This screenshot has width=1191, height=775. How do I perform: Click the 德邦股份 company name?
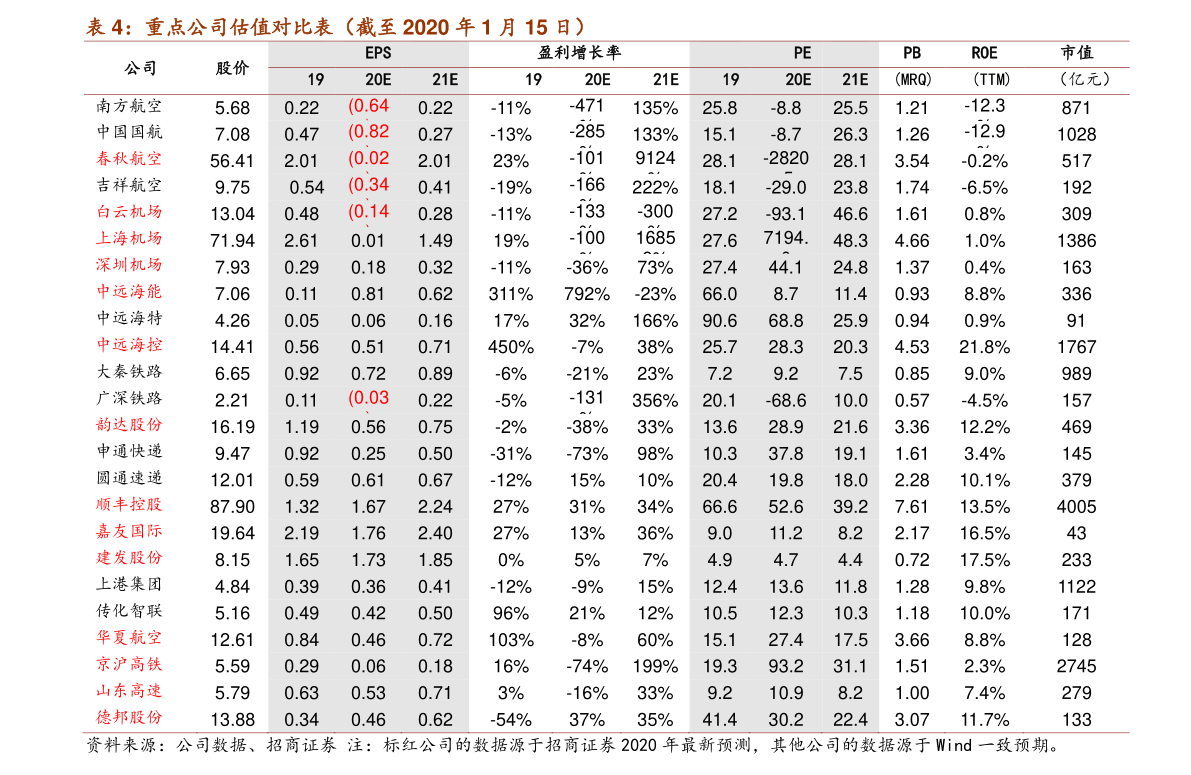click(x=129, y=718)
